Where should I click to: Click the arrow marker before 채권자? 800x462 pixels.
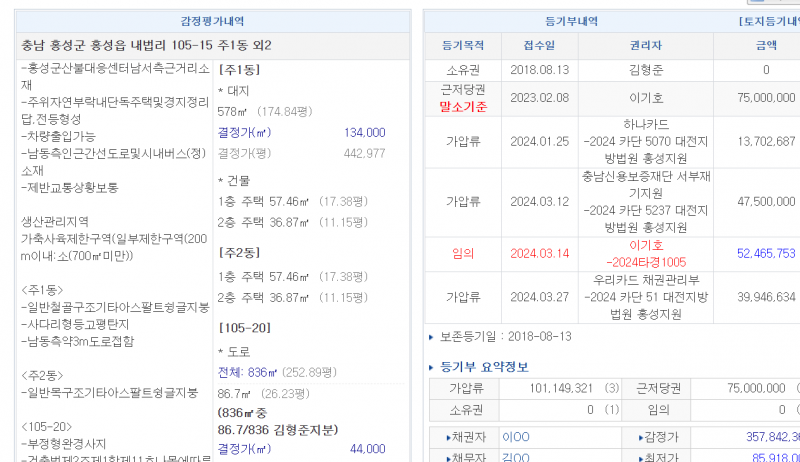449,437
